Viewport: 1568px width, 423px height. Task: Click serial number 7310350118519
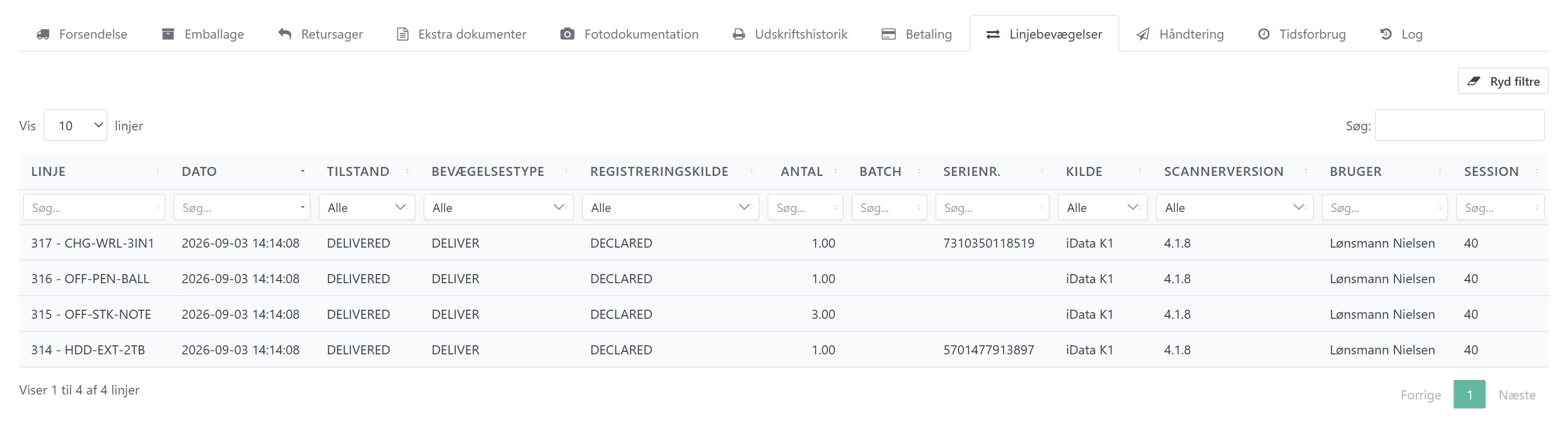point(989,243)
